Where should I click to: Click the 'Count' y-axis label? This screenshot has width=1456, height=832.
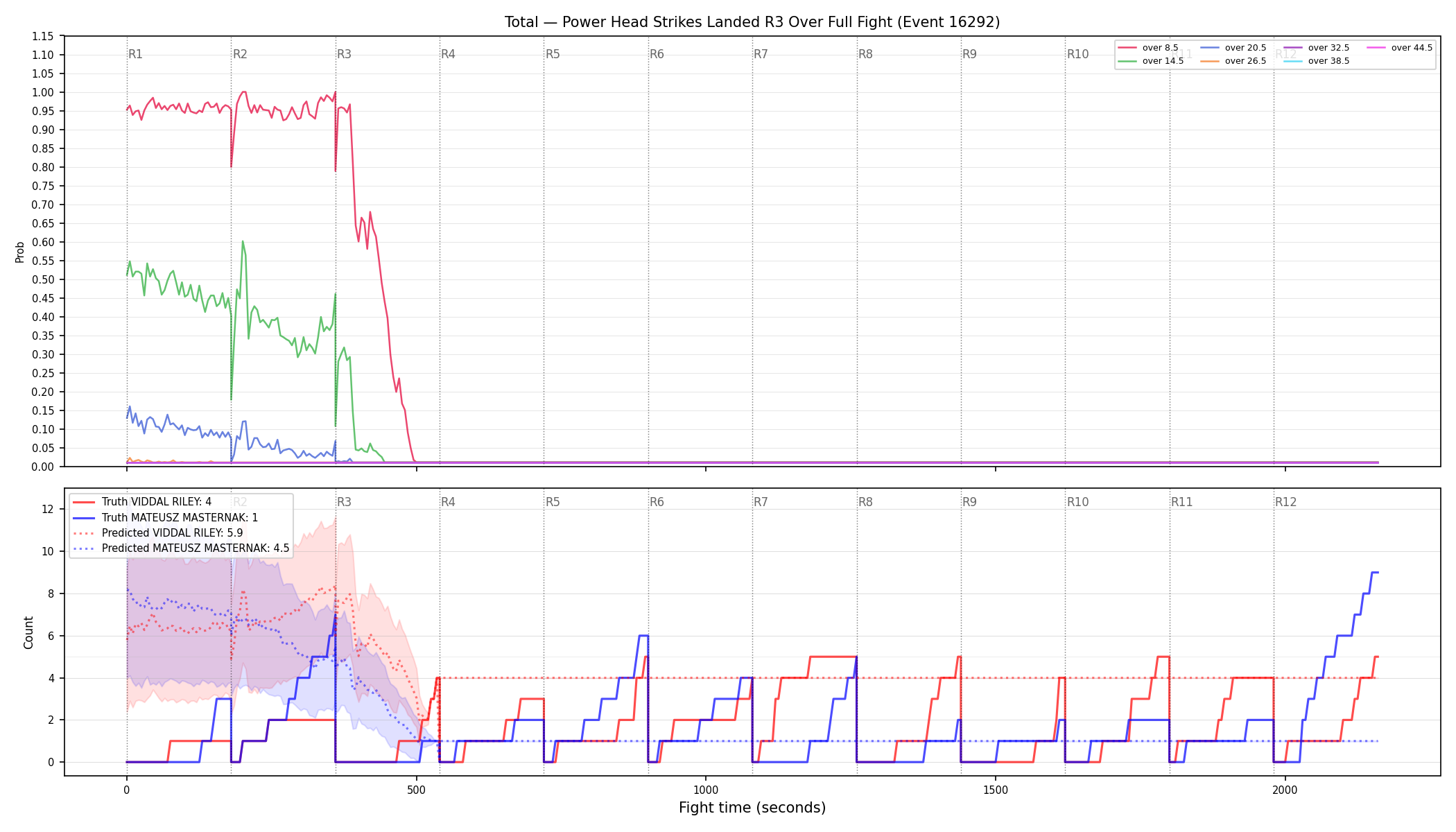pos(28,632)
